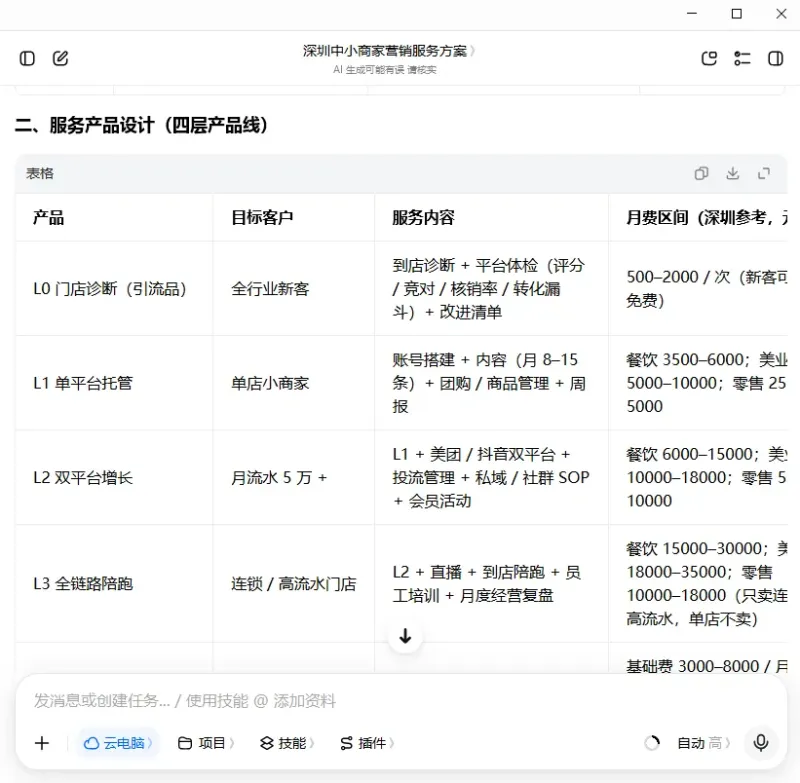Open the 自动 高 mode selector
The height and width of the screenshot is (783, 800).
704,743
